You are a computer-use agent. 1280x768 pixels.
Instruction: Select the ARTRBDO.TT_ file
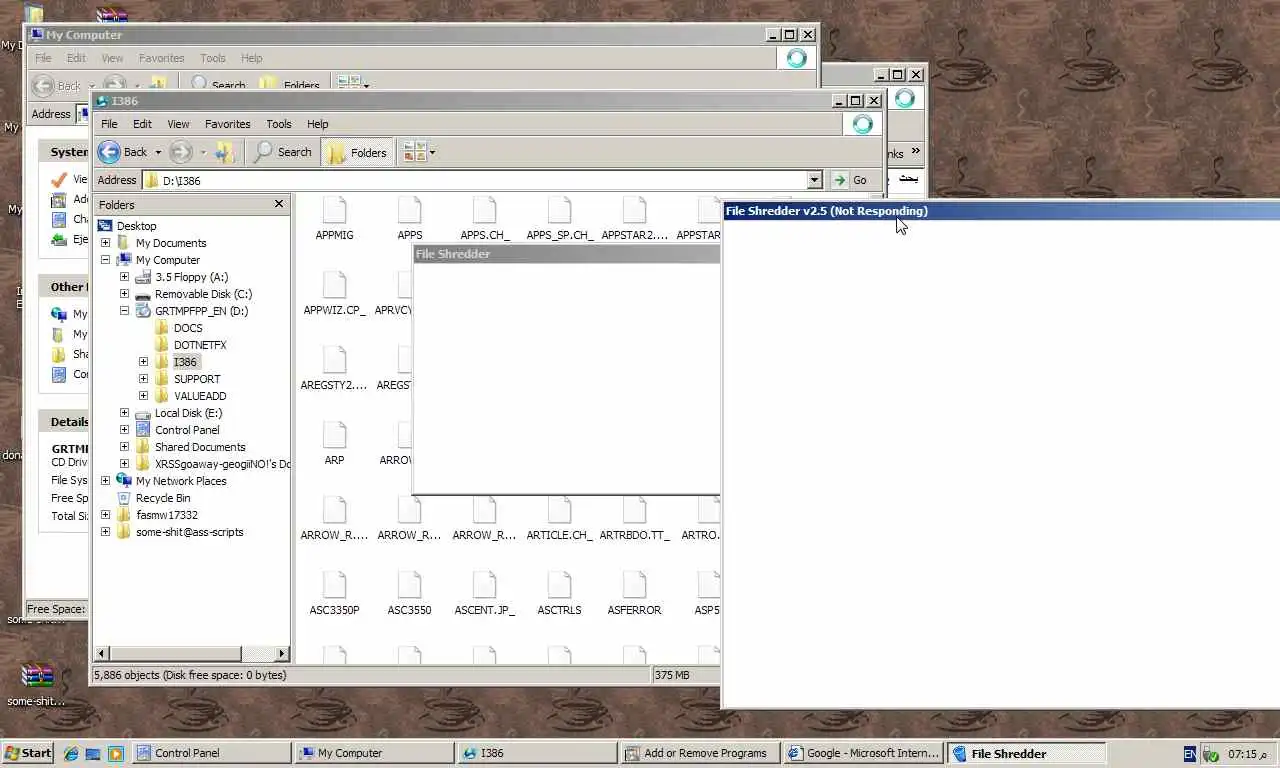pos(635,518)
